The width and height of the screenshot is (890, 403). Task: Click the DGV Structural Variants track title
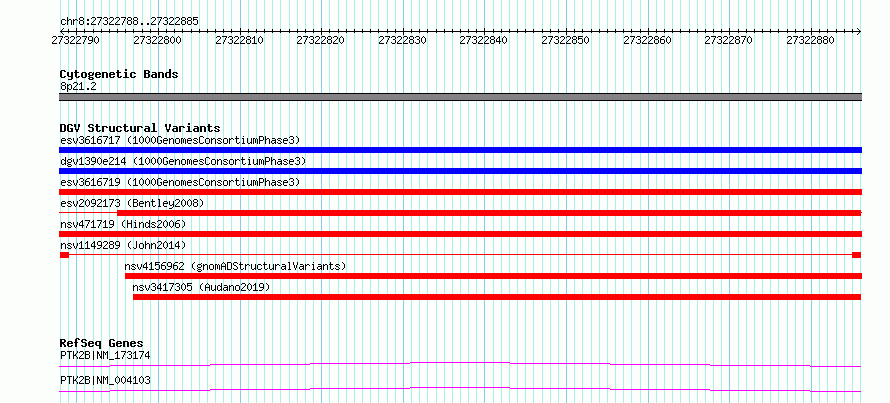pos(140,128)
